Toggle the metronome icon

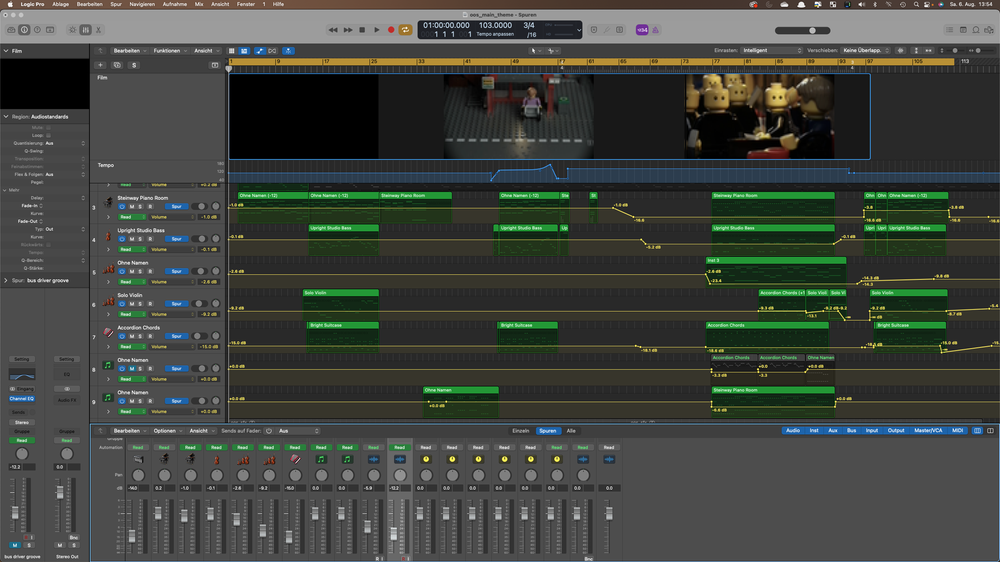655,30
